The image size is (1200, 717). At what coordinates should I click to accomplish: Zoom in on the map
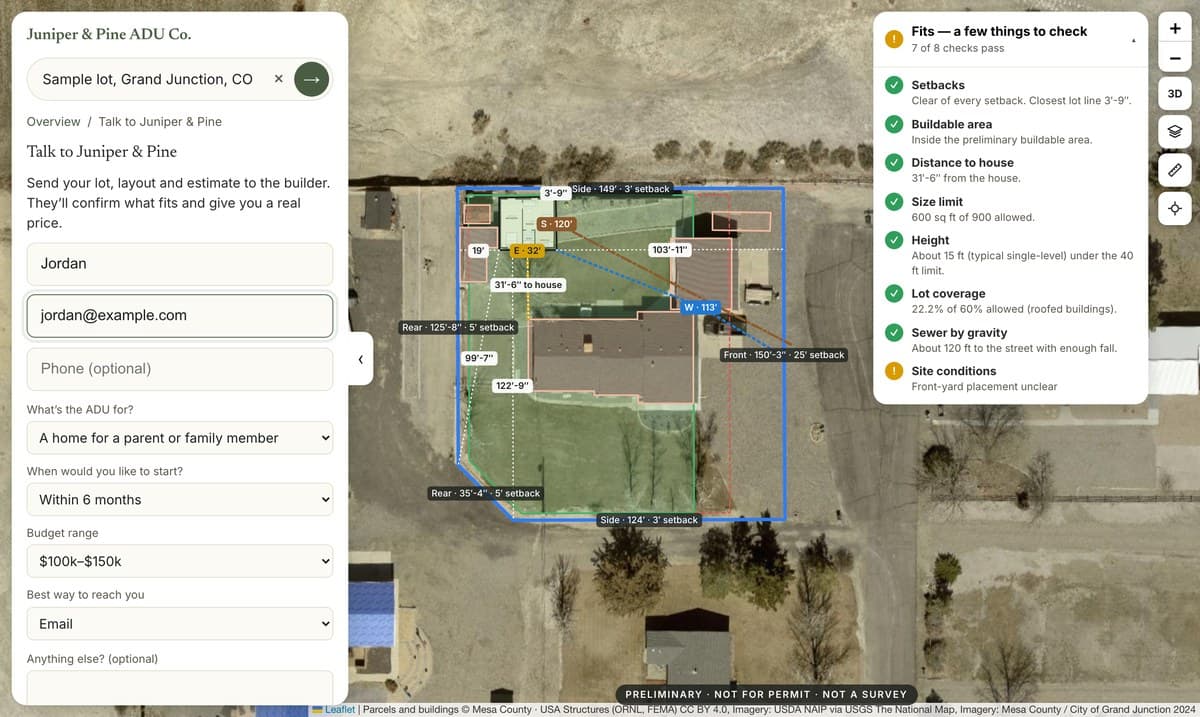pos(1175,29)
